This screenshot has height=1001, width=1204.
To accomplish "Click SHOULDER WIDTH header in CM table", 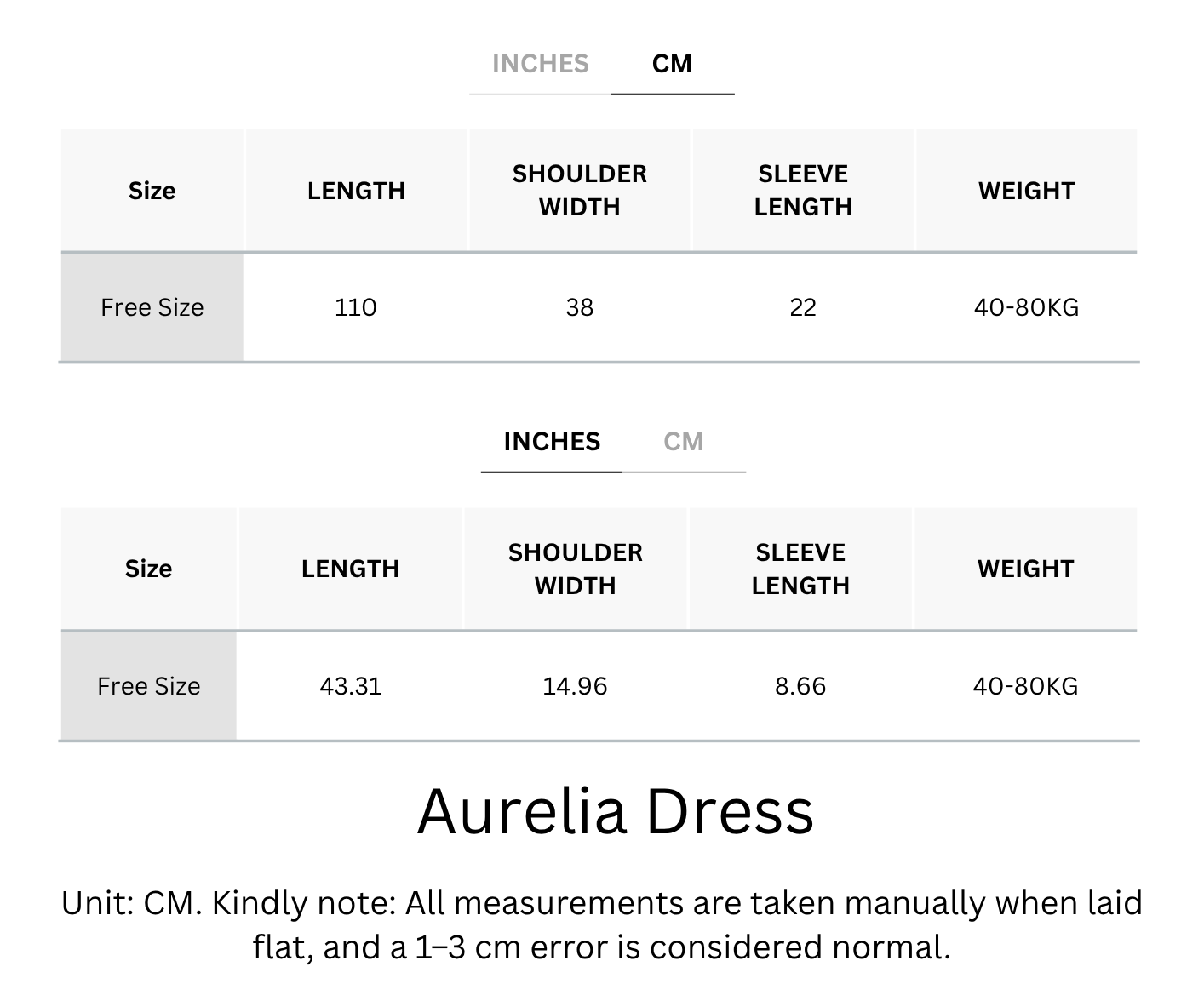I will (x=580, y=191).
